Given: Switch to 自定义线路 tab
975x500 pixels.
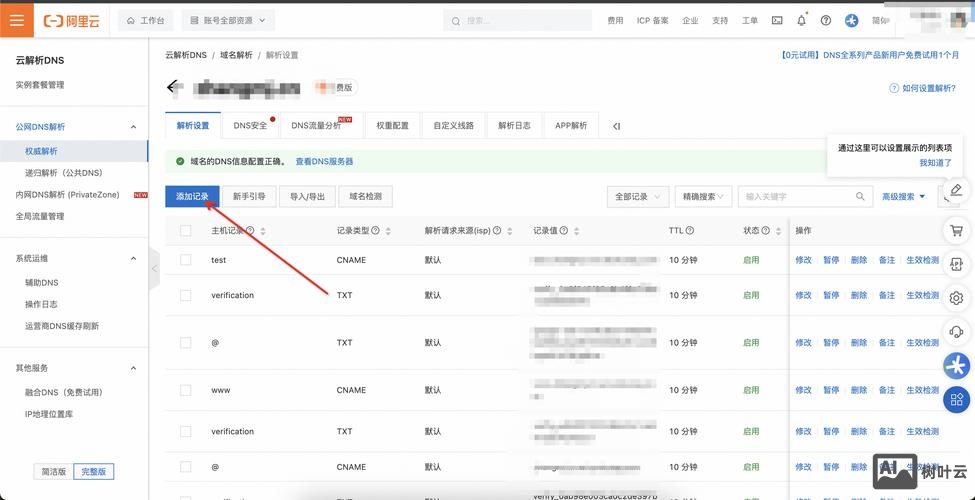Looking at the screenshot, I should point(454,126).
